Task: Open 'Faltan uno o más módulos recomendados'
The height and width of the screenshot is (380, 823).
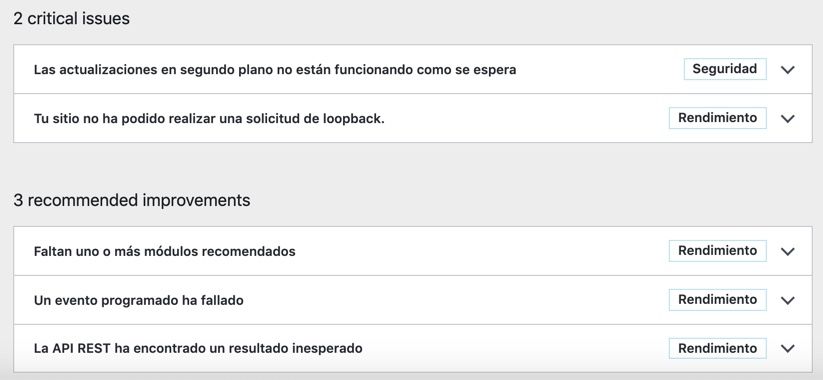Action: [x=164, y=251]
